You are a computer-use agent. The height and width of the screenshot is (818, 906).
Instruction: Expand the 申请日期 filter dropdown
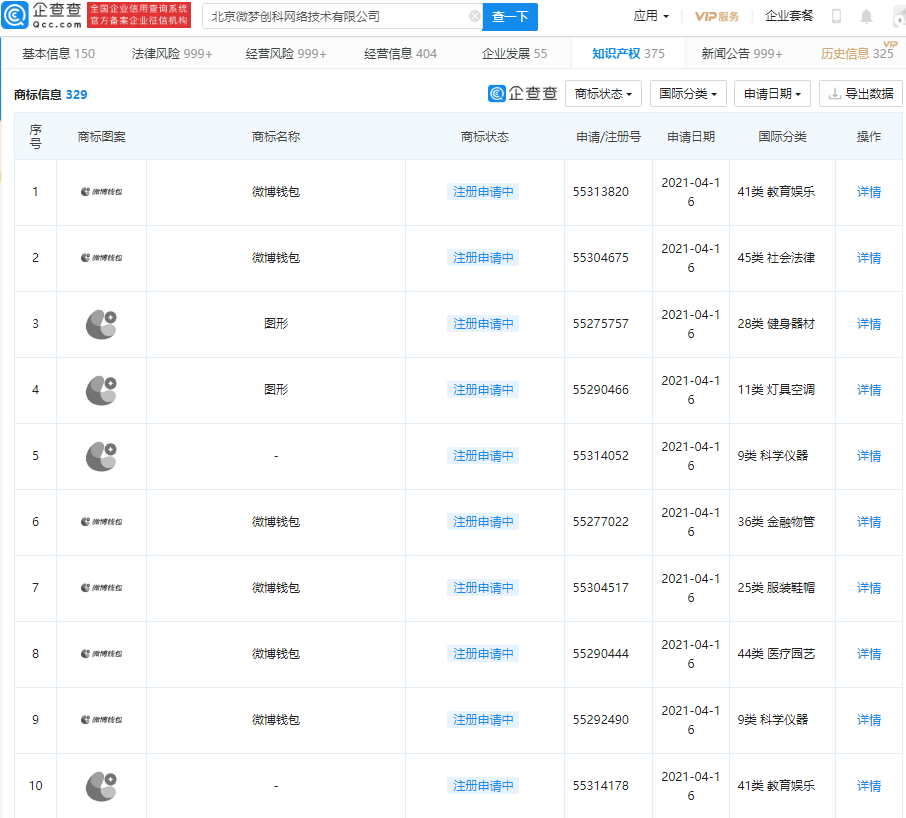pos(773,94)
